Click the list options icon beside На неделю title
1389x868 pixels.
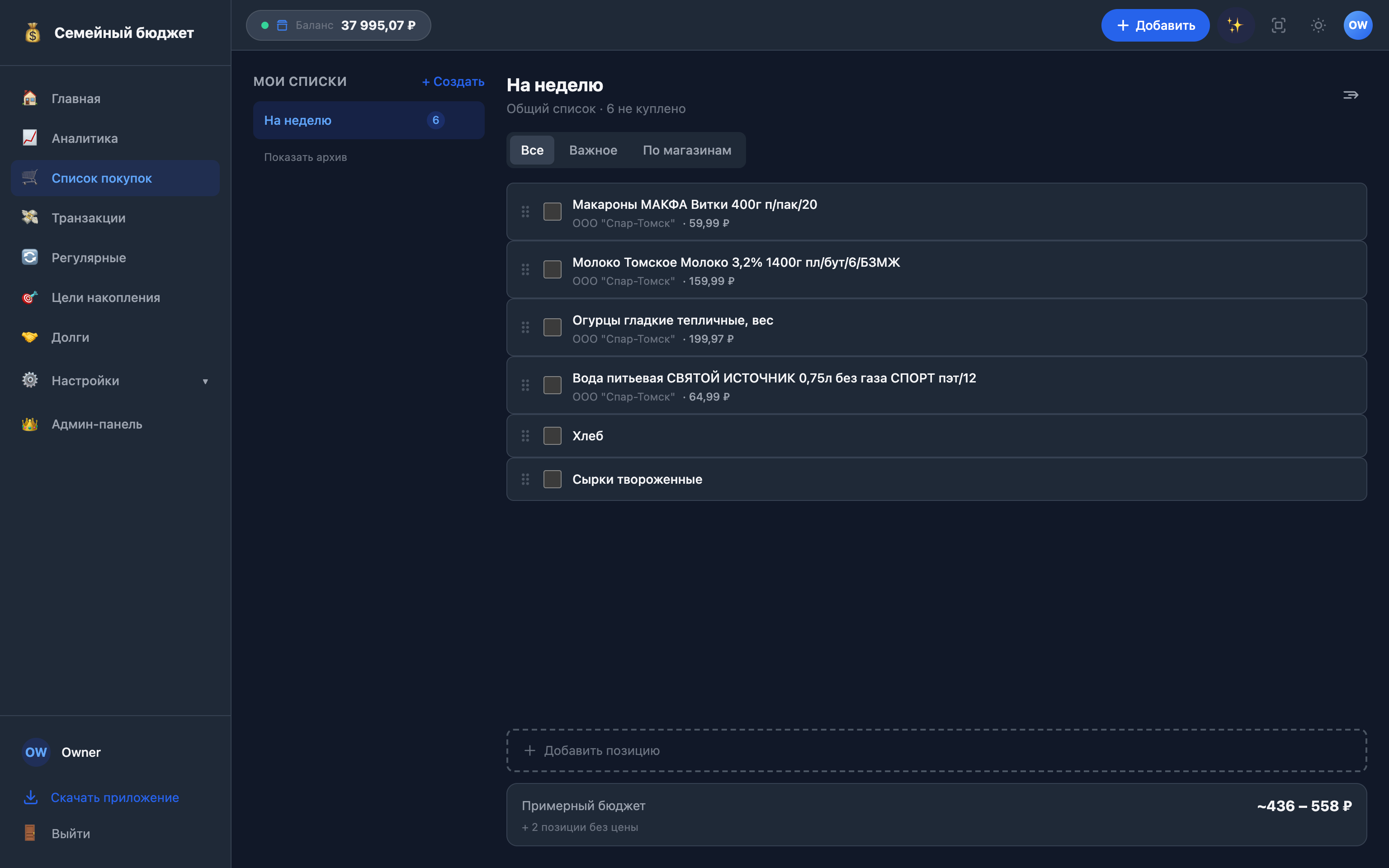click(x=1351, y=95)
